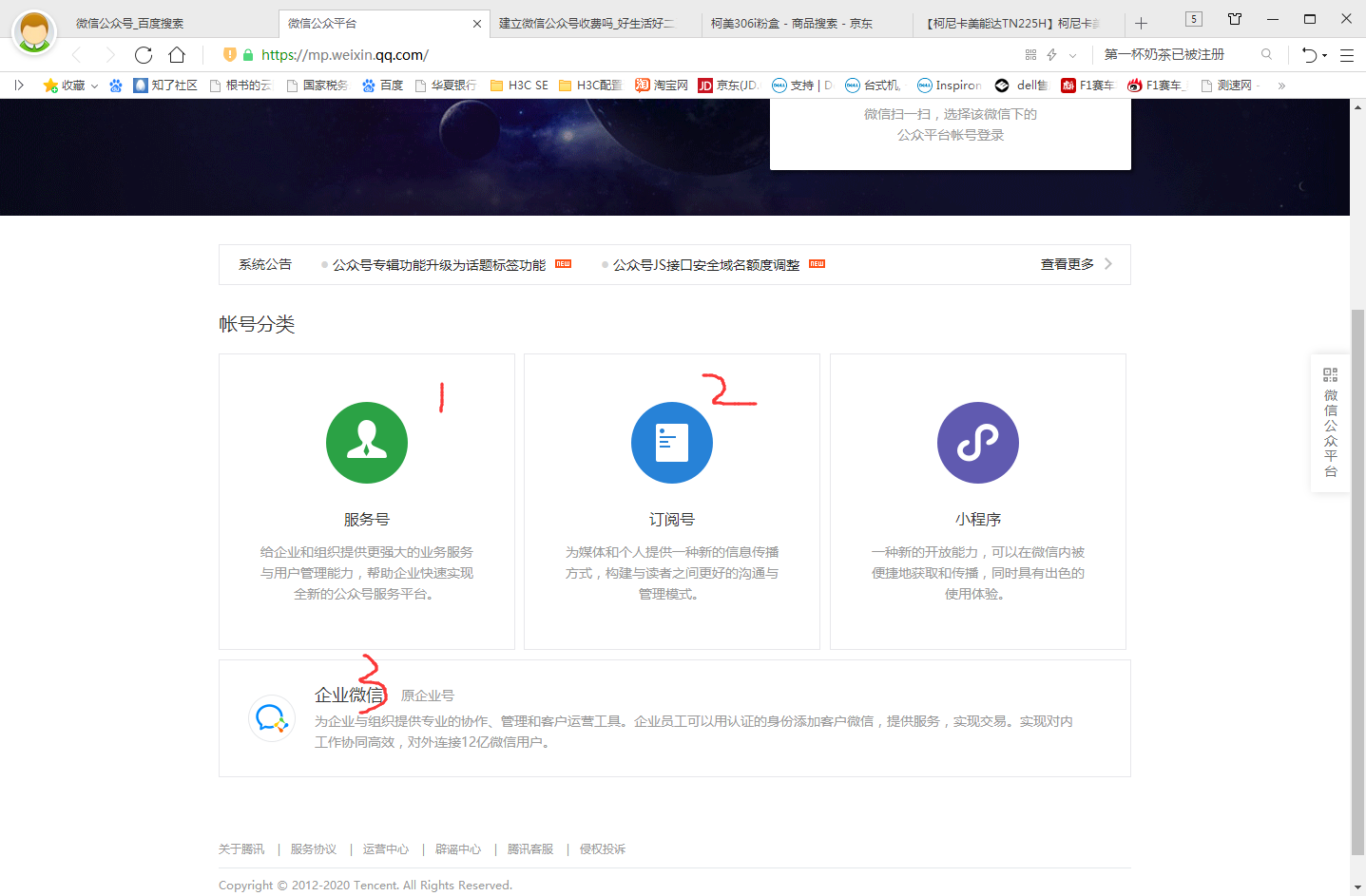Image resolution: width=1366 pixels, height=896 pixels.
Task: Expand the 收藏 favorites dropdown
Action: pos(94,86)
